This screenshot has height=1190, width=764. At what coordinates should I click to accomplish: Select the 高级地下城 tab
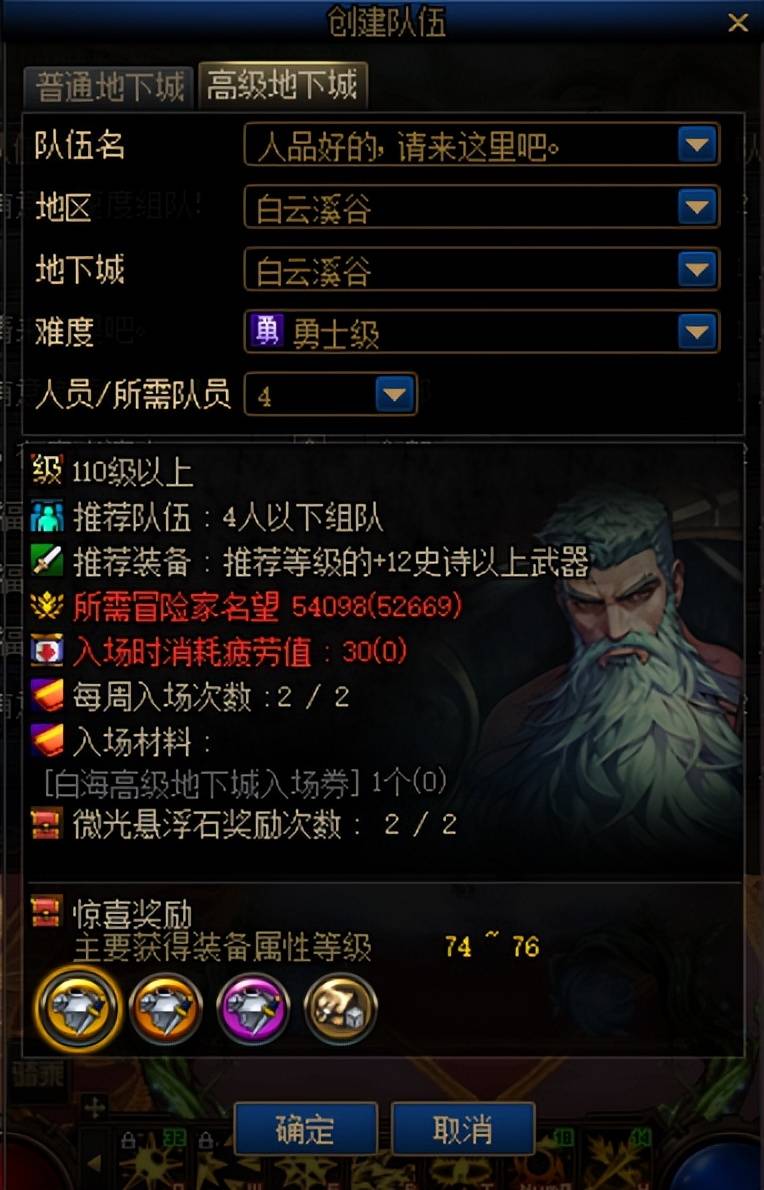[x=282, y=85]
